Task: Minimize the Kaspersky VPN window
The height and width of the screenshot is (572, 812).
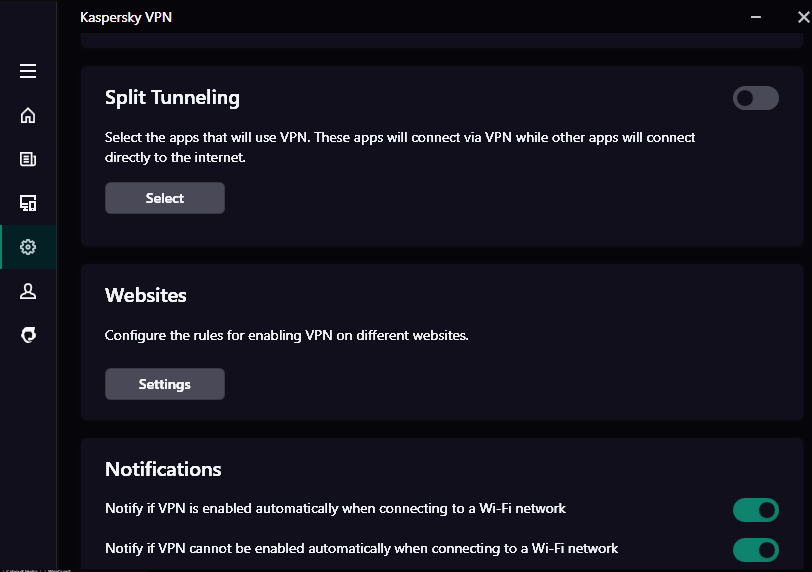Action: (757, 16)
